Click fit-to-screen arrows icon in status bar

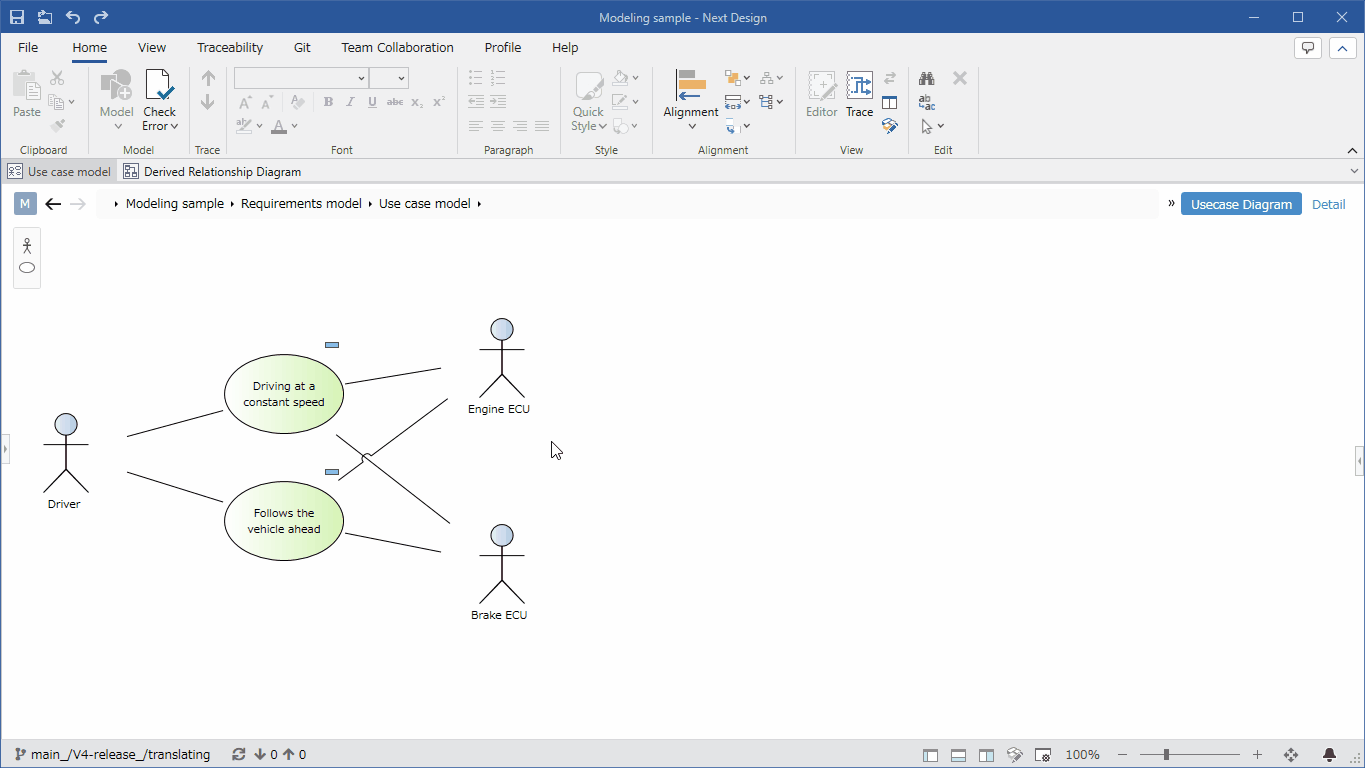(1290, 755)
